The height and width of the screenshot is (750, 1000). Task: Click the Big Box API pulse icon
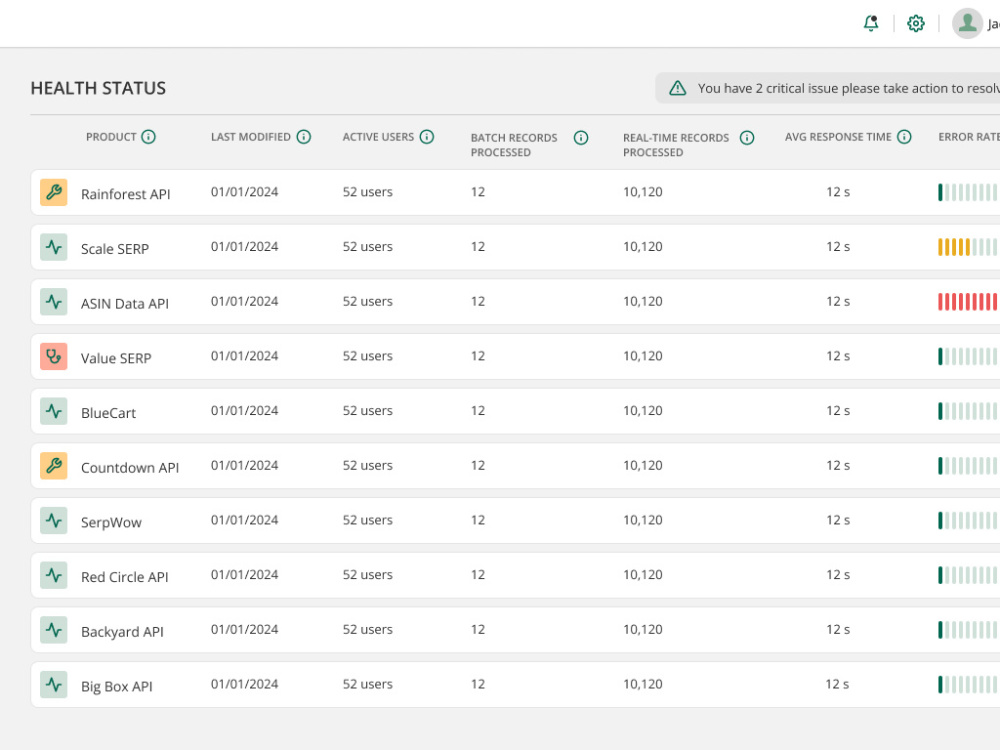click(54, 685)
